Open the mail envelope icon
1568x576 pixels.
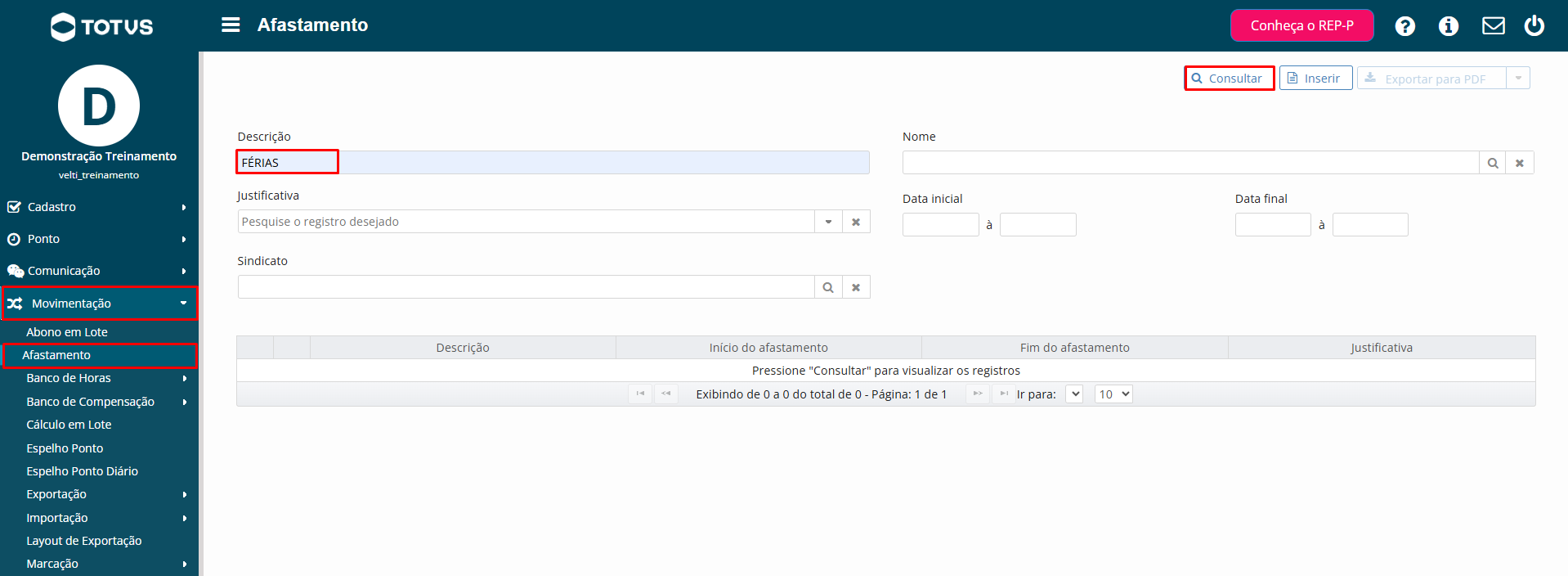[1493, 26]
